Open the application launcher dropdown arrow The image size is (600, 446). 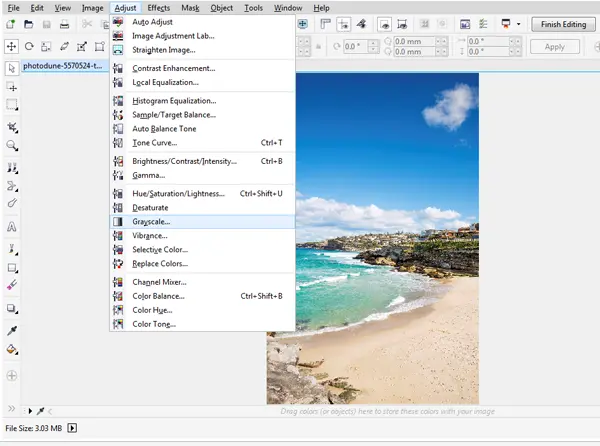pyautogui.click(x=518, y=24)
